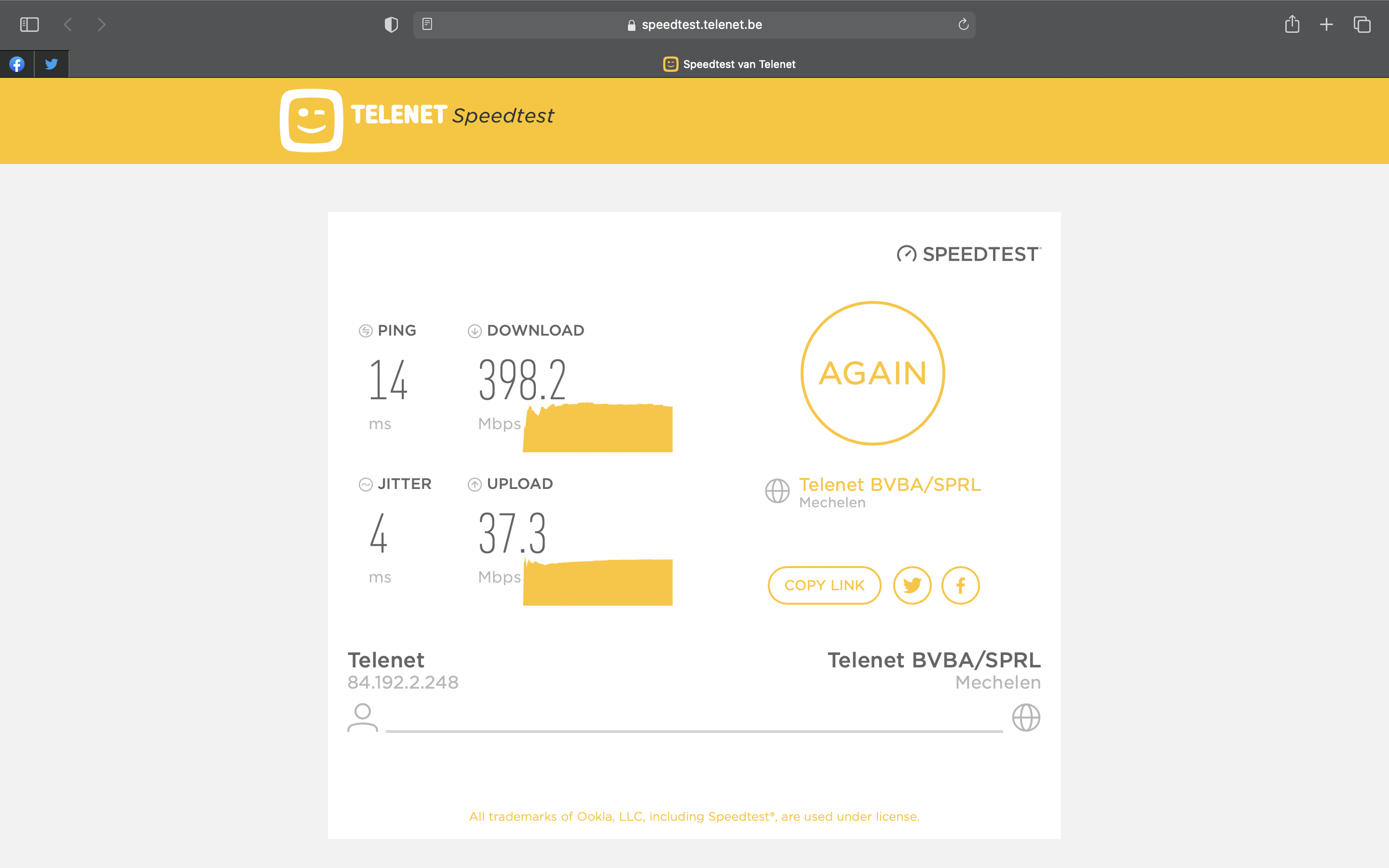Click the globe icon beside Telenet BVBA/SPRL

click(777, 491)
